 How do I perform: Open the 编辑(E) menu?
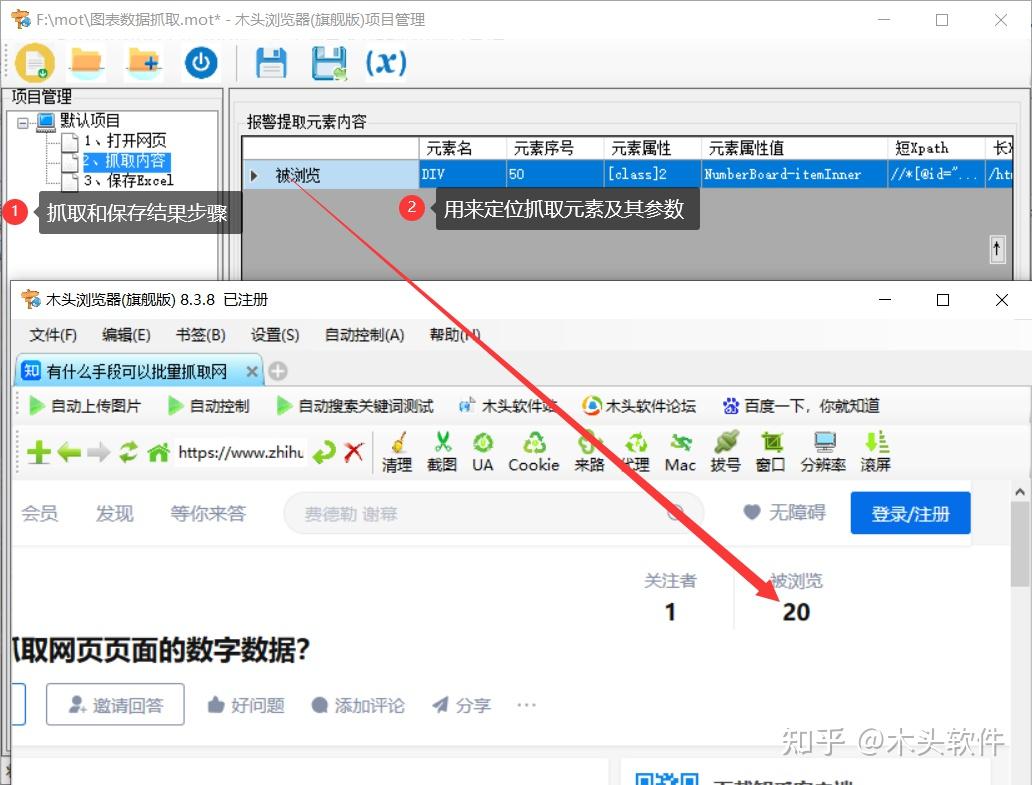click(126, 335)
